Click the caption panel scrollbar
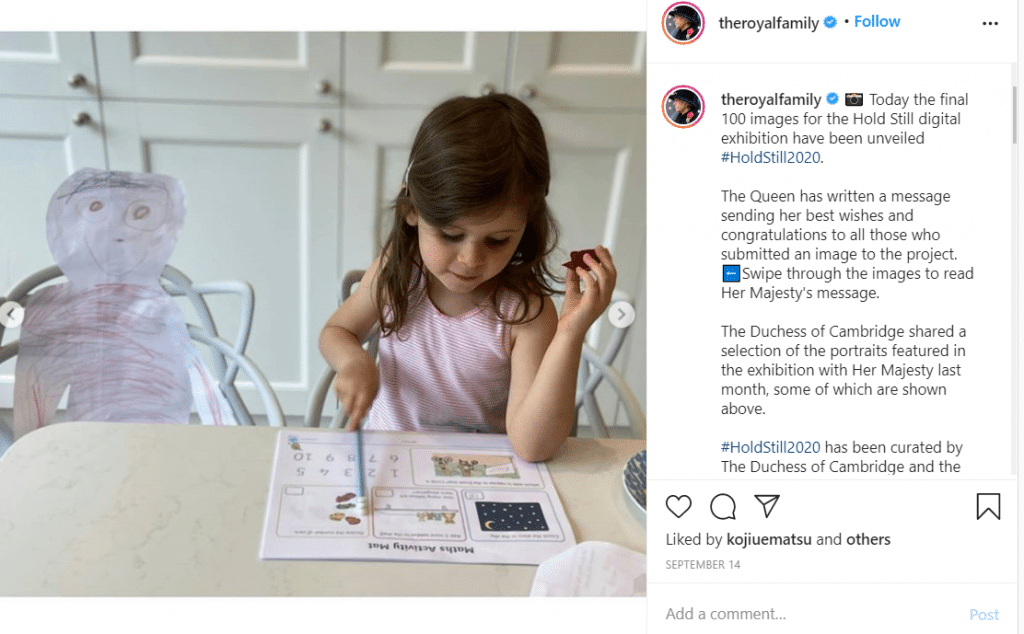This screenshot has width=1024, height=634. click(1014, 115)
